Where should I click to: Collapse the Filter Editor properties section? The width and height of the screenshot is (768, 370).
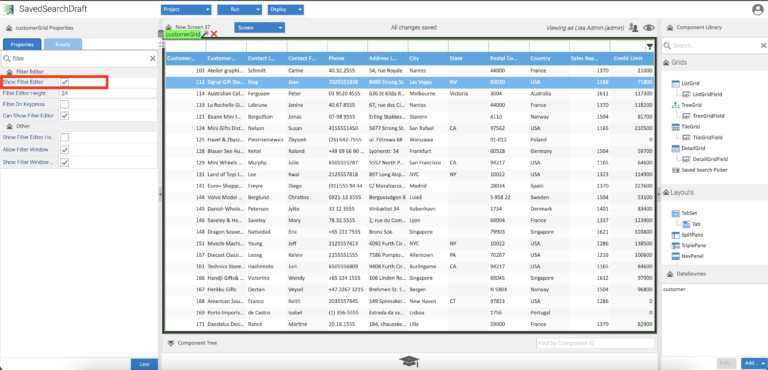click(x=9, y=72)
